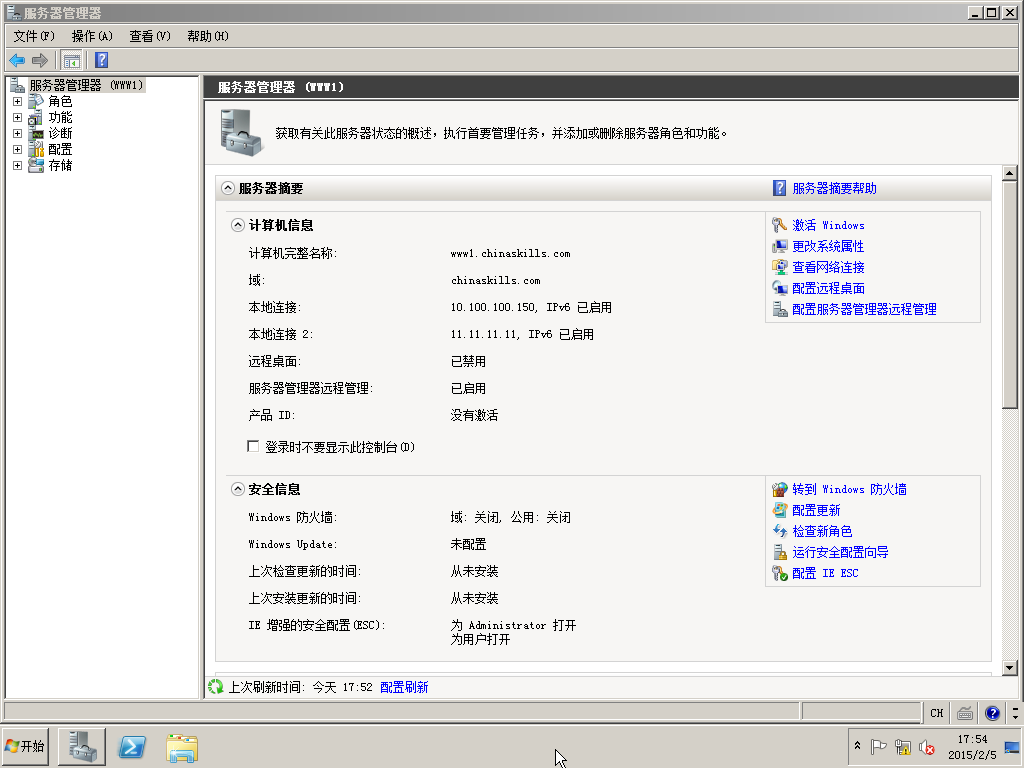
Task: Click the Action Center flag tray icon
Action: click(878, 747)
